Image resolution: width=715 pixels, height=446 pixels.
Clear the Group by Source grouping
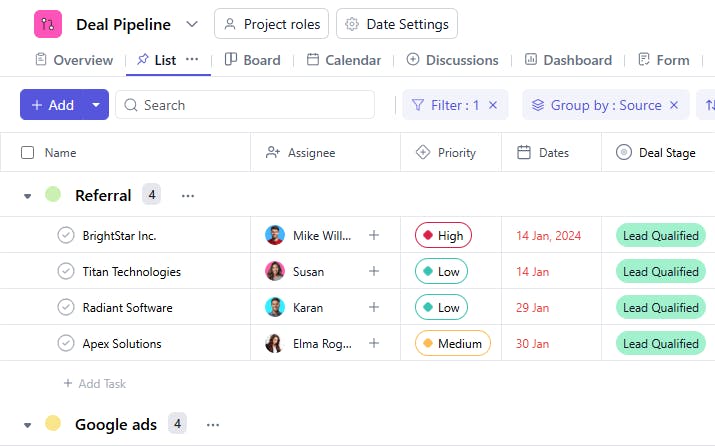point(674,105)
